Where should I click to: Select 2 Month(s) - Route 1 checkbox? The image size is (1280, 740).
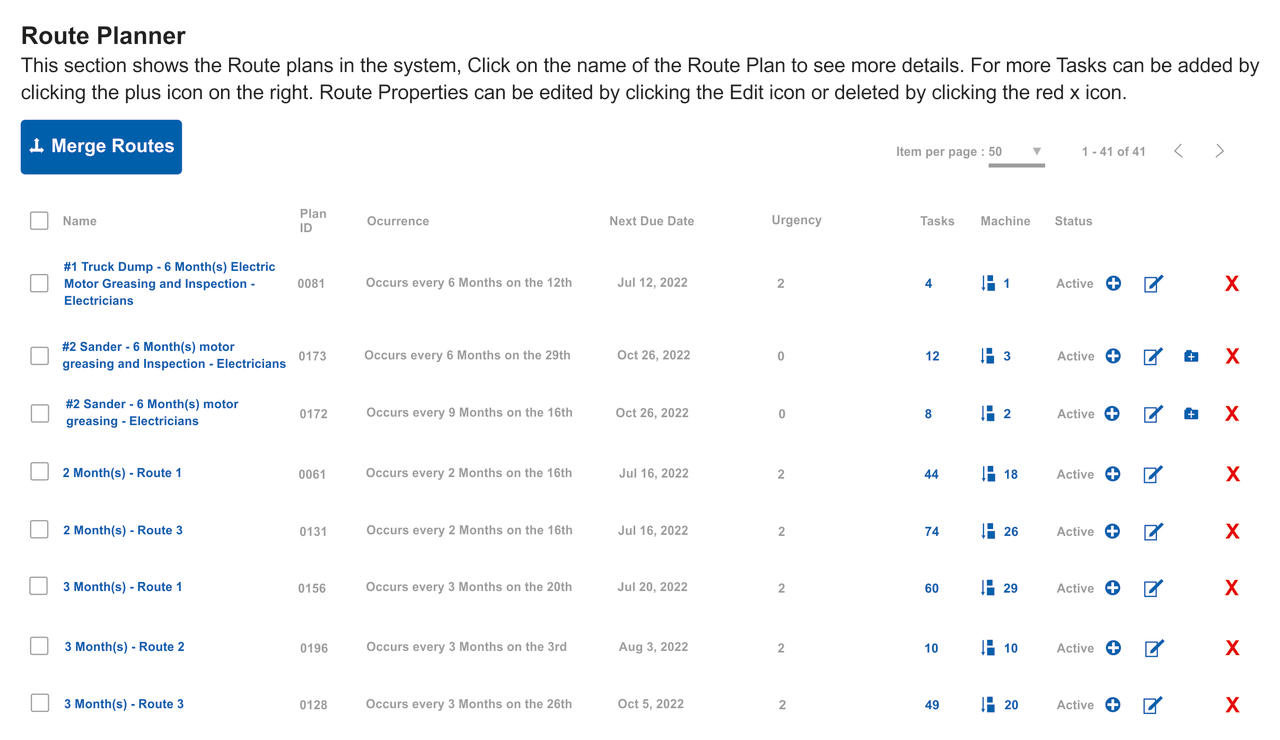[39, 472]
